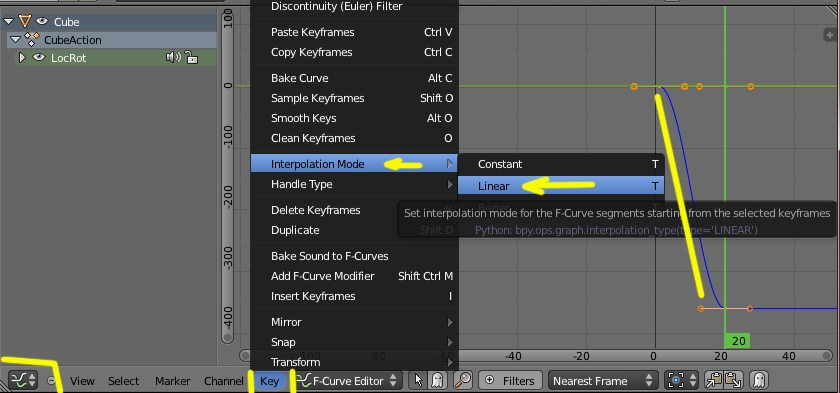Collapse the CubeAction entry
The image size is (840, 393).
15,39
